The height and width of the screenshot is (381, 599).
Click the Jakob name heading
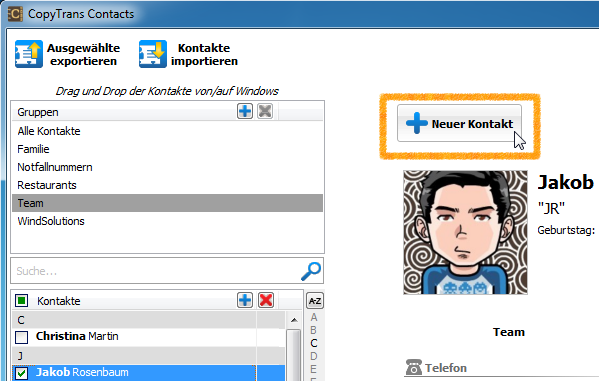pyautogui.click(x=566, y=182)
